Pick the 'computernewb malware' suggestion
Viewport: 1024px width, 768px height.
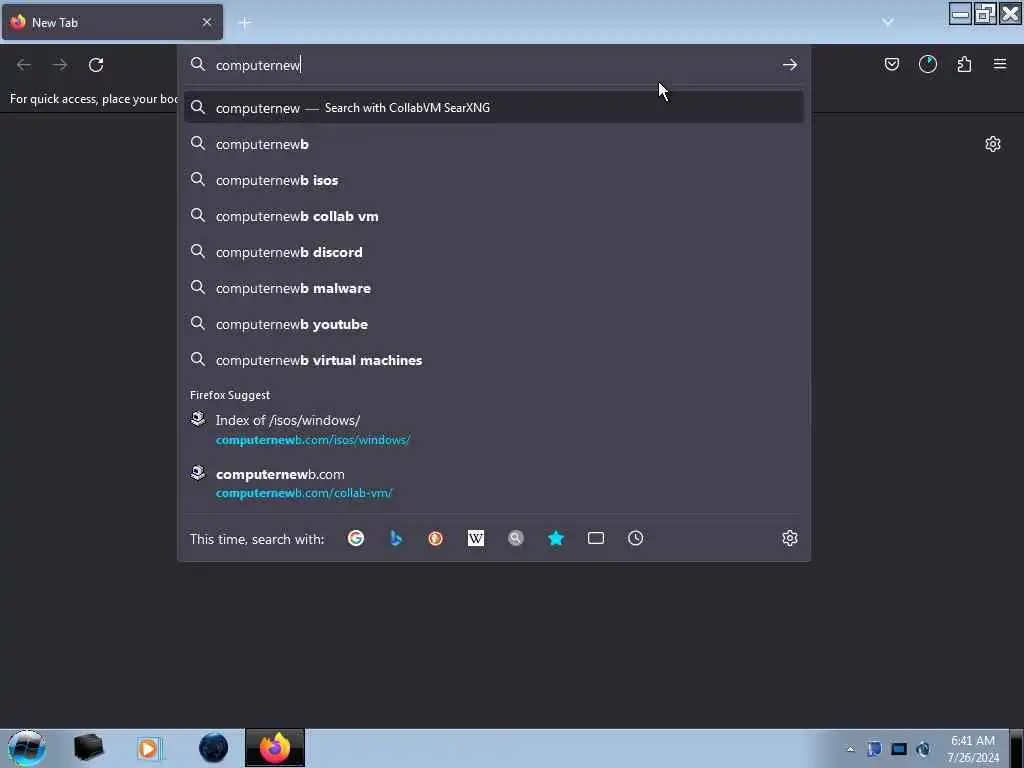coord(494,288)
